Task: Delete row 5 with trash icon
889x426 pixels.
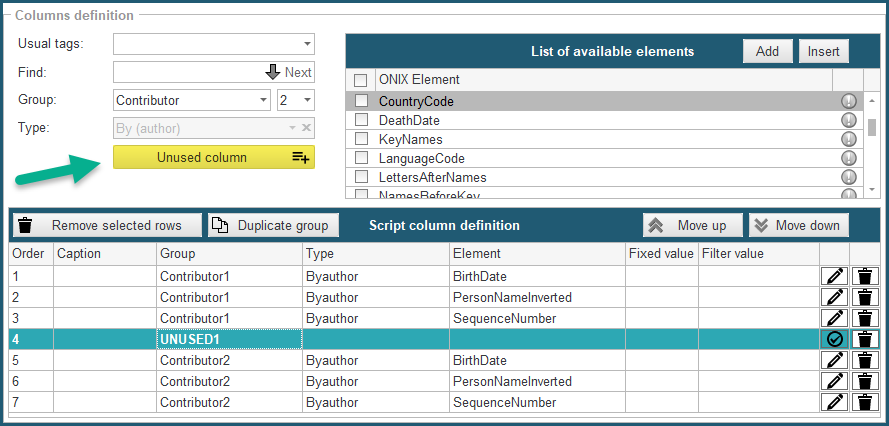Action: (865, 360)
